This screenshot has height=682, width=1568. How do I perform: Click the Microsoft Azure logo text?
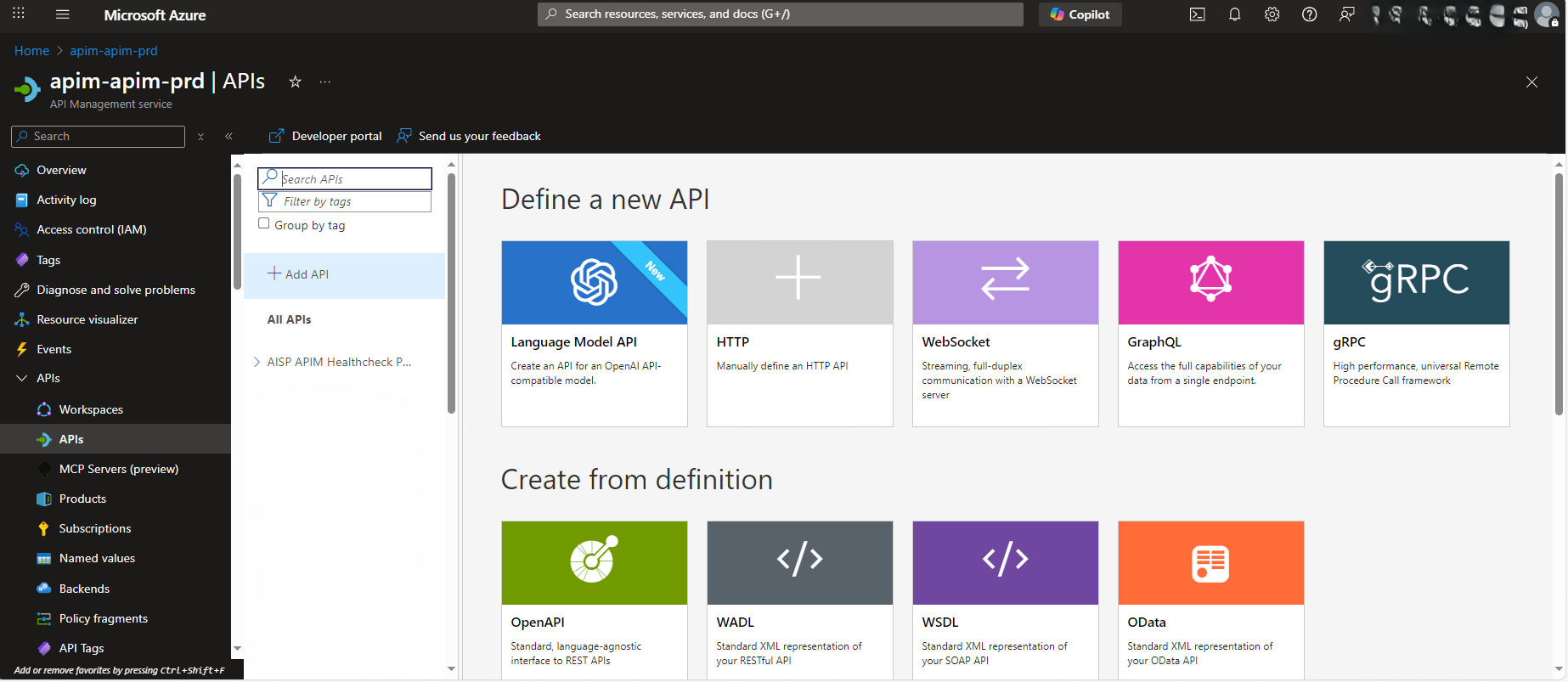[x=155, y=14]
